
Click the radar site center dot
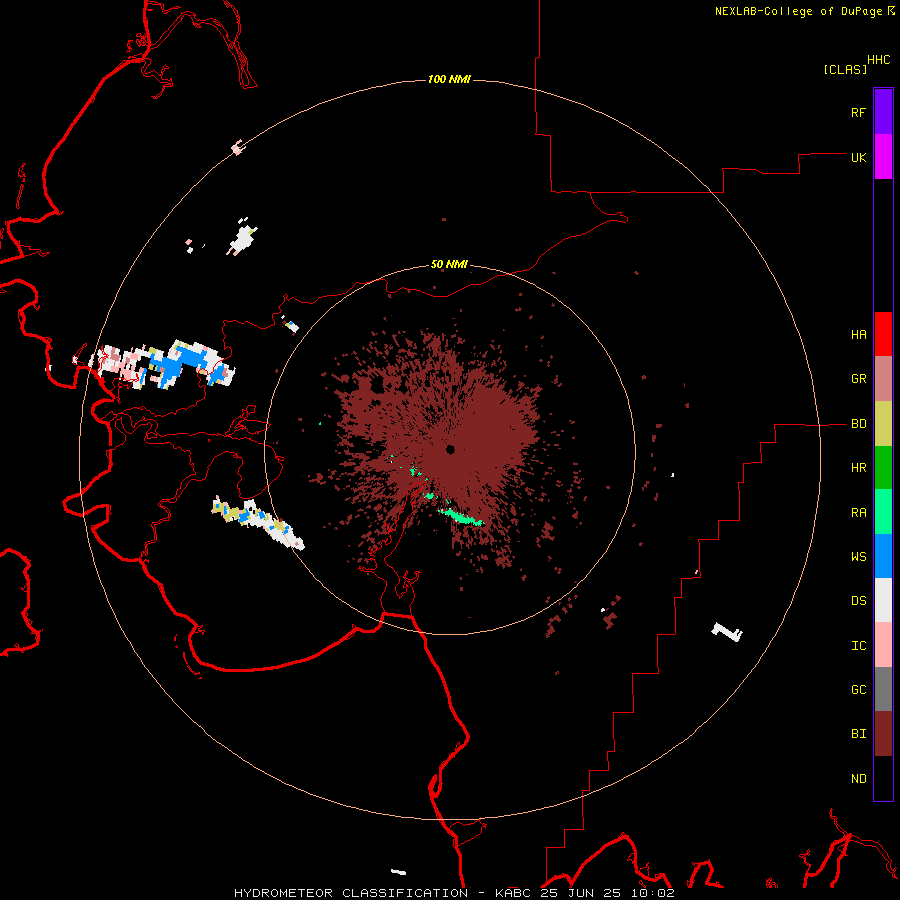coord(451,449)
